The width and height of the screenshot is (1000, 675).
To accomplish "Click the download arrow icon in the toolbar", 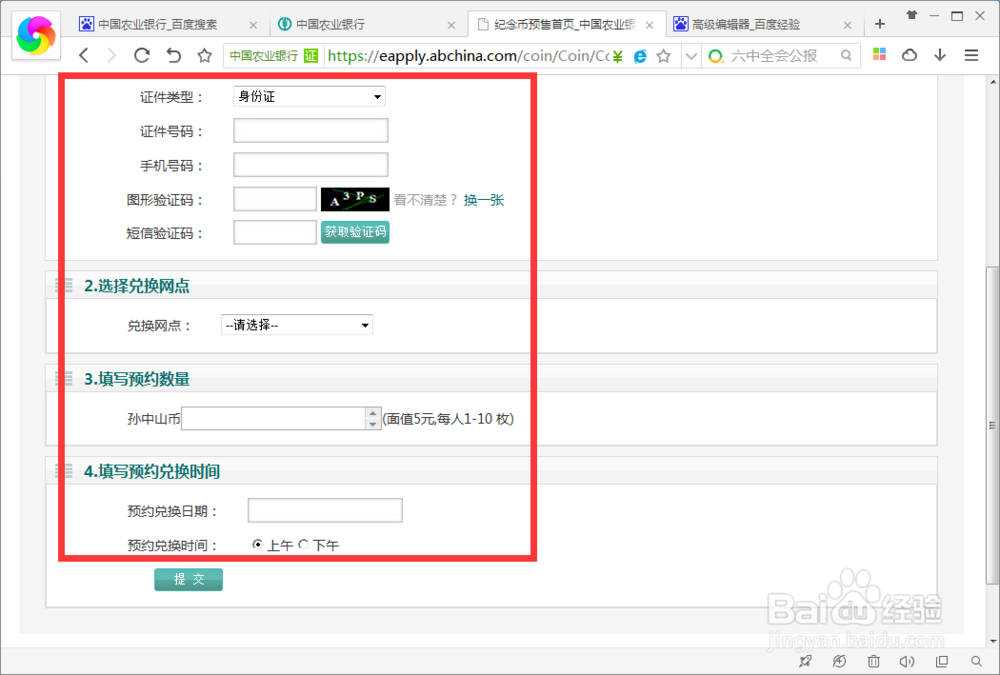I will pyautogui.click(x=939, y=56).
